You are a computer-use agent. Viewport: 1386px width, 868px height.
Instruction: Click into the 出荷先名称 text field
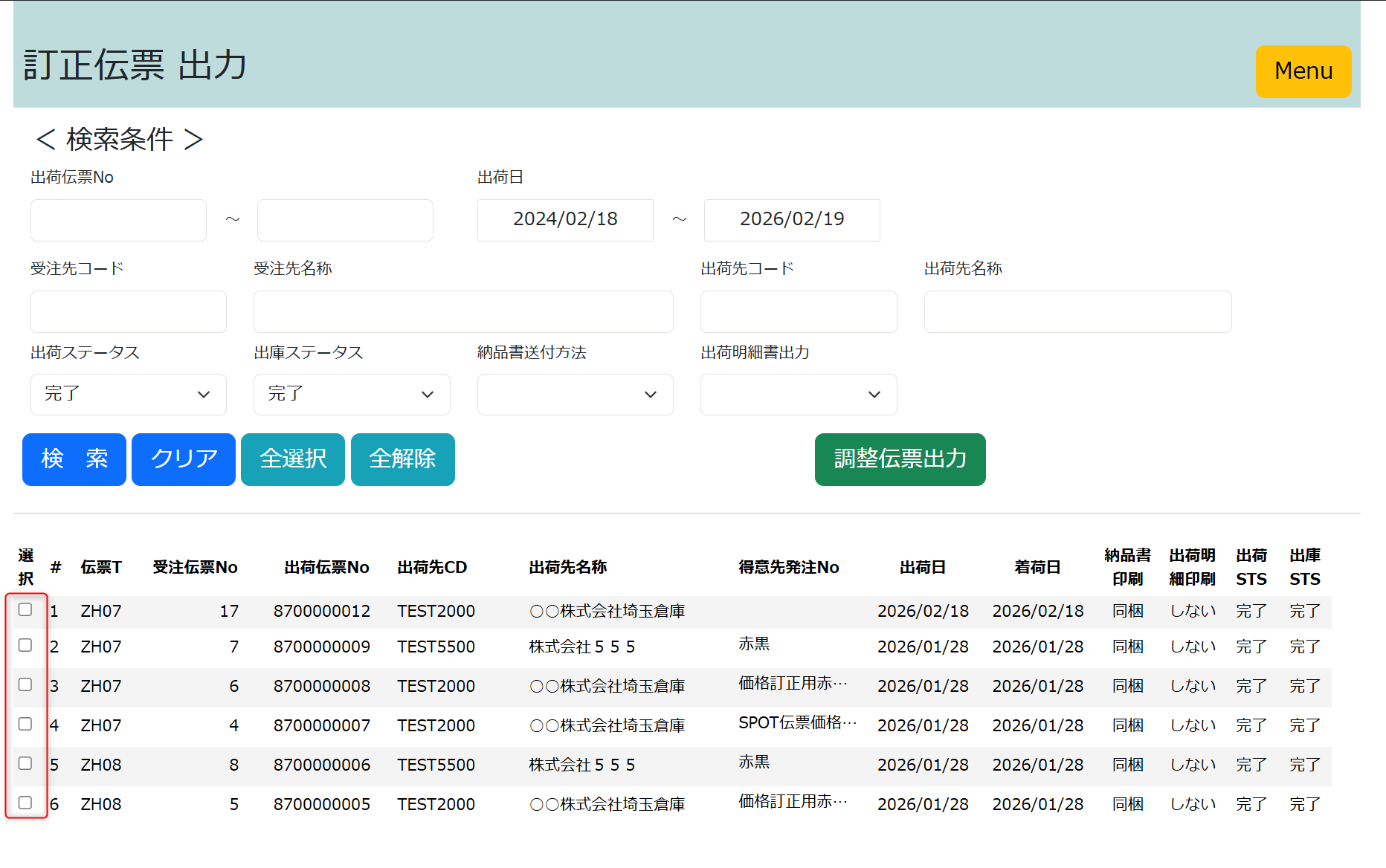point(1077,311)
